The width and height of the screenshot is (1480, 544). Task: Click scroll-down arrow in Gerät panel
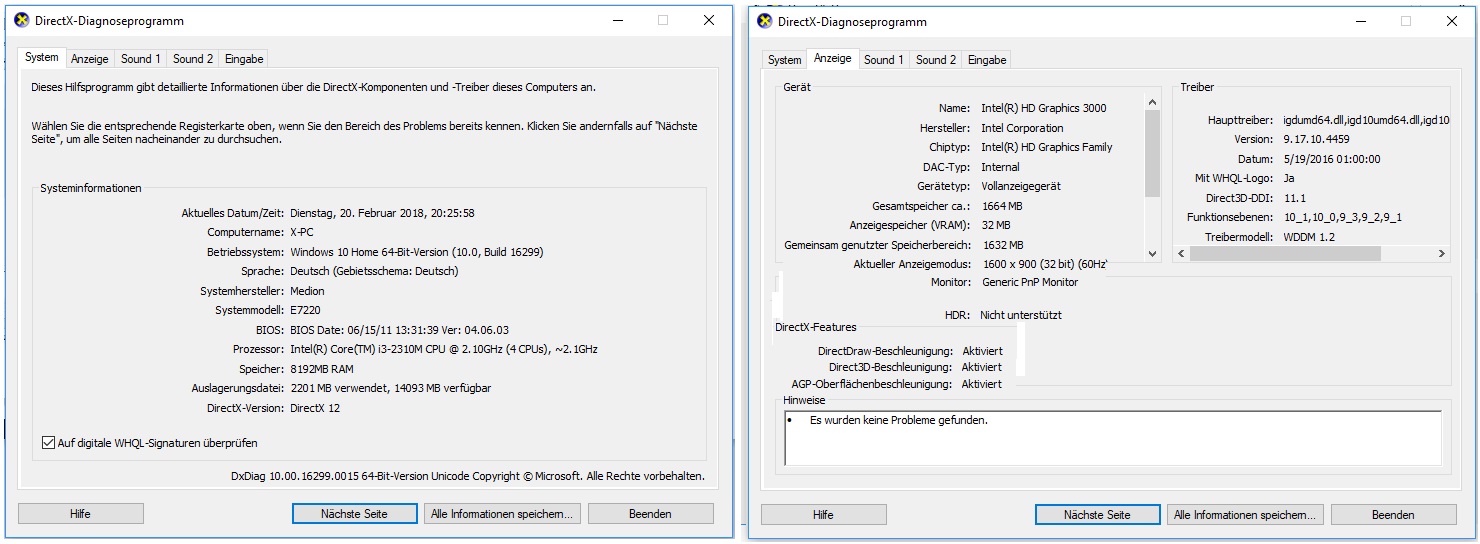pyautogui.click(x=1152, y=254)
